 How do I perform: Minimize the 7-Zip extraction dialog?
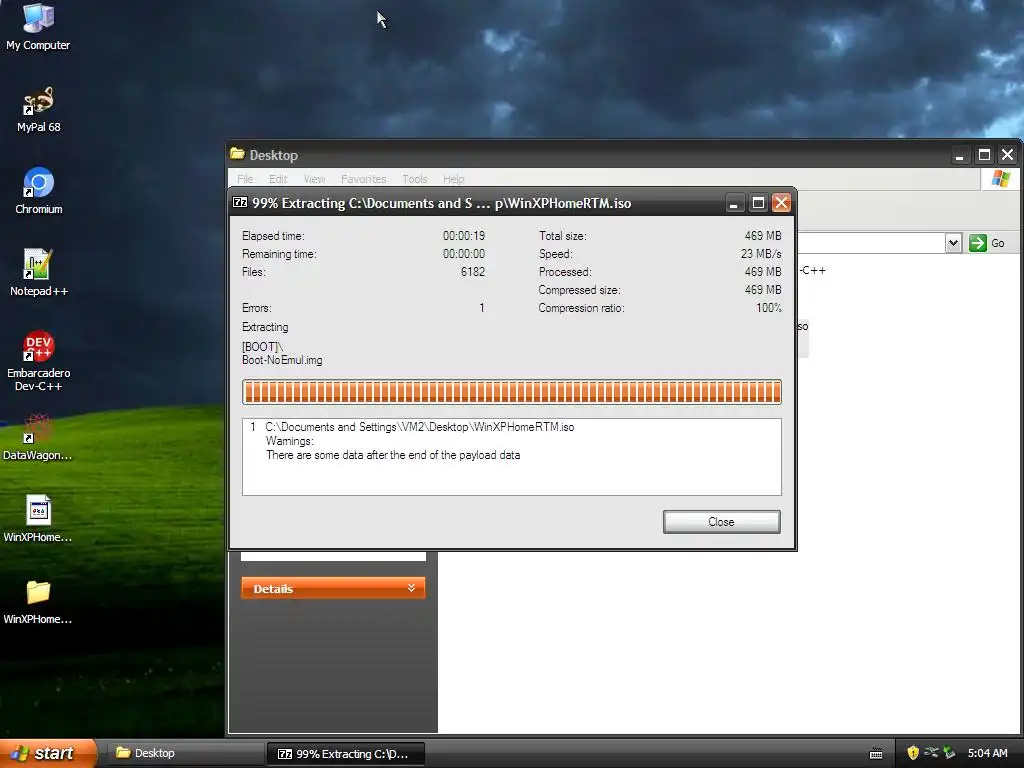[x=734, y=203]
